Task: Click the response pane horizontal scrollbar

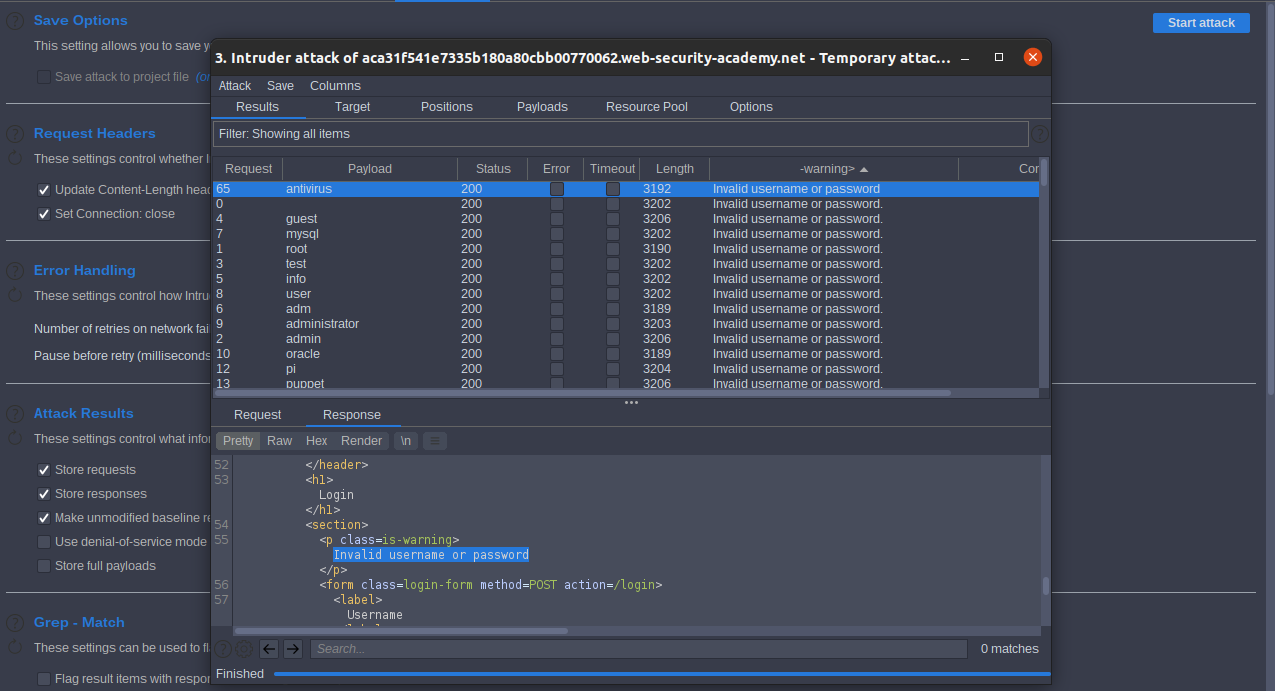Action: (x=401, y=631)
